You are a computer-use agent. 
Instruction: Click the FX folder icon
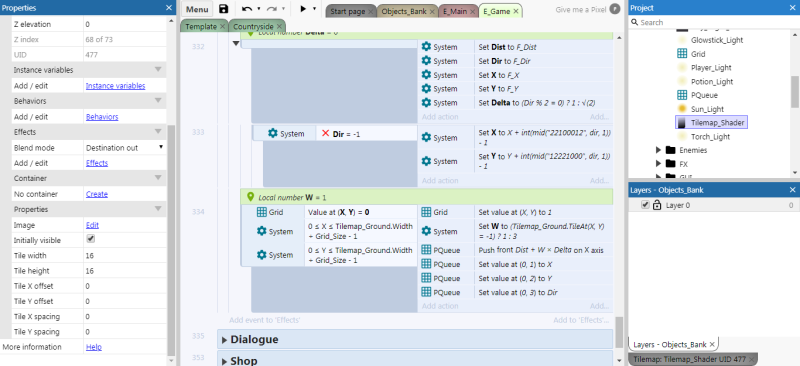[x=670, y=164]
